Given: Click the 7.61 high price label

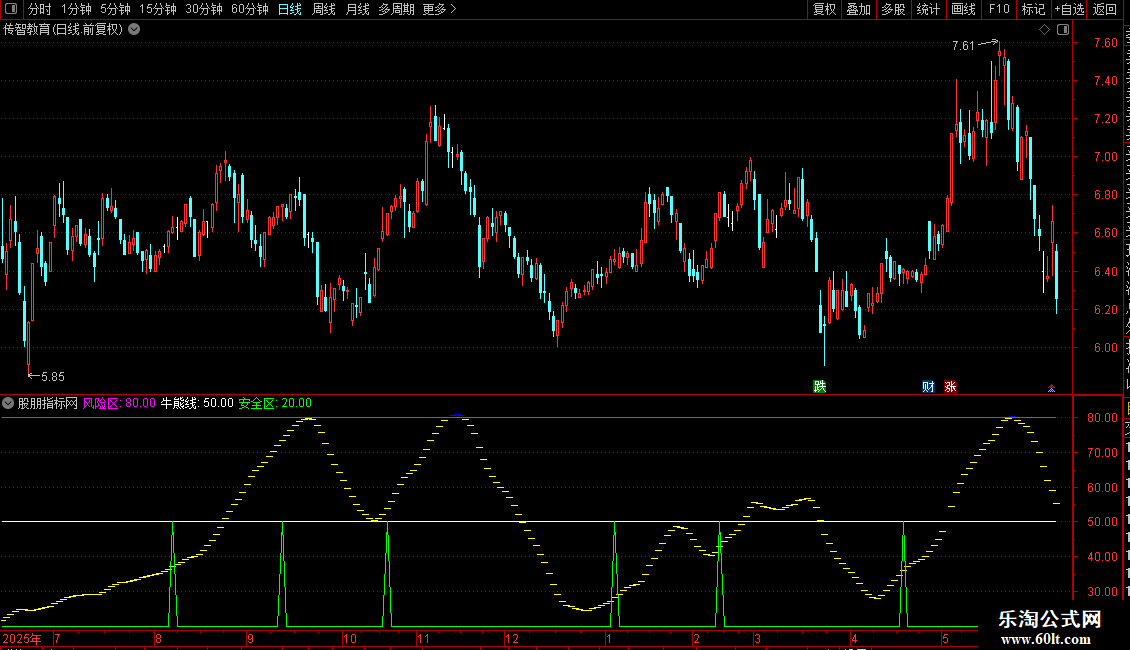Looking at the screenshot, I should pyautogui.click(x=963, y=45).
